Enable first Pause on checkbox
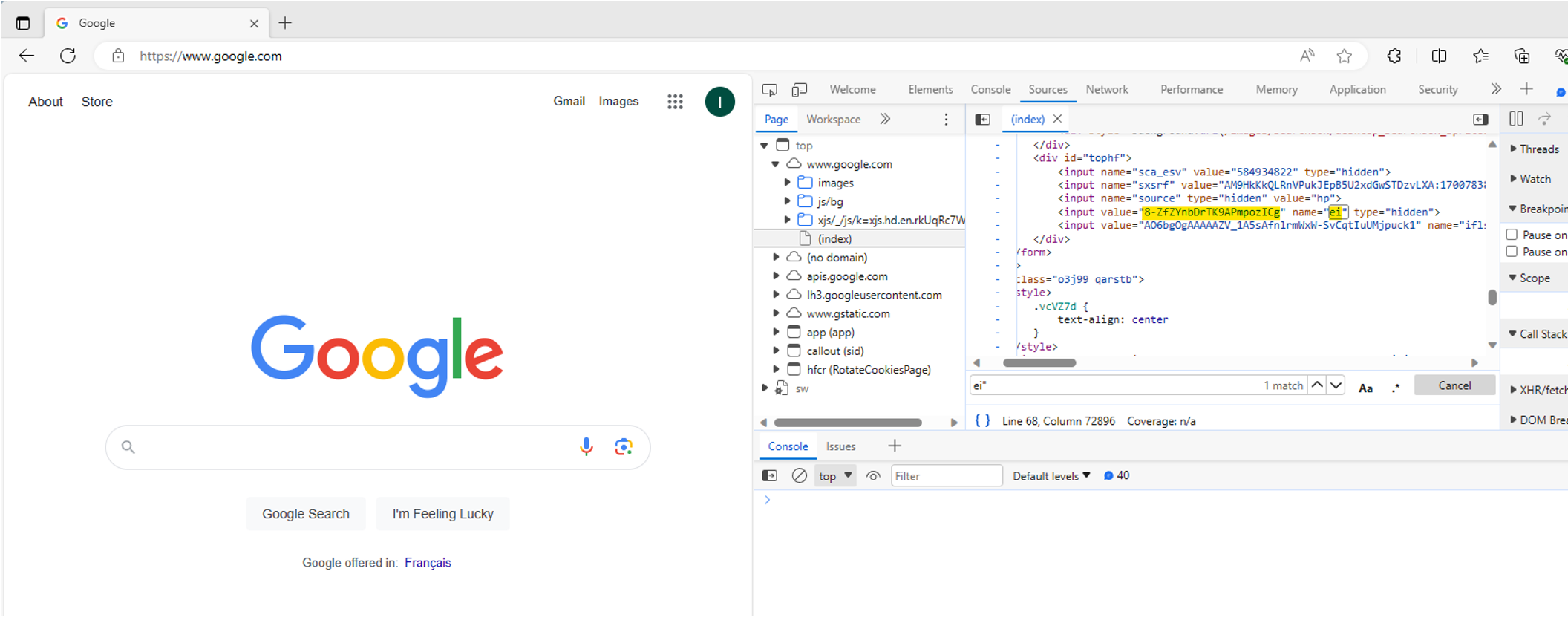1568x629 pixels. [1512, 235]
